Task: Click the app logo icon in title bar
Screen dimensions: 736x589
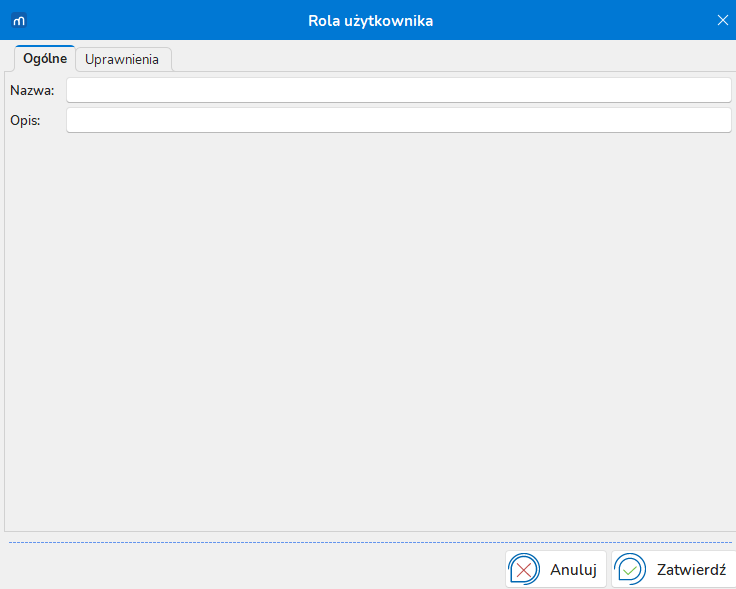Action: [x=19, y=21]
